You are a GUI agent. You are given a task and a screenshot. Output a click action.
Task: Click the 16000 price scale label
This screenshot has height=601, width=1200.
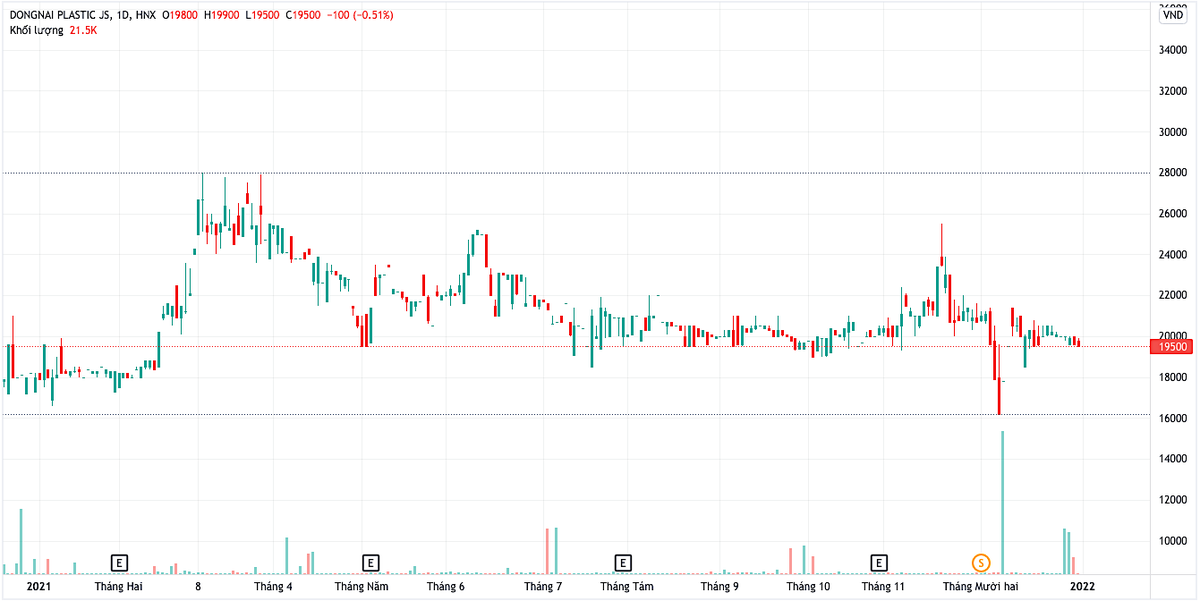tap(1172, 418)
